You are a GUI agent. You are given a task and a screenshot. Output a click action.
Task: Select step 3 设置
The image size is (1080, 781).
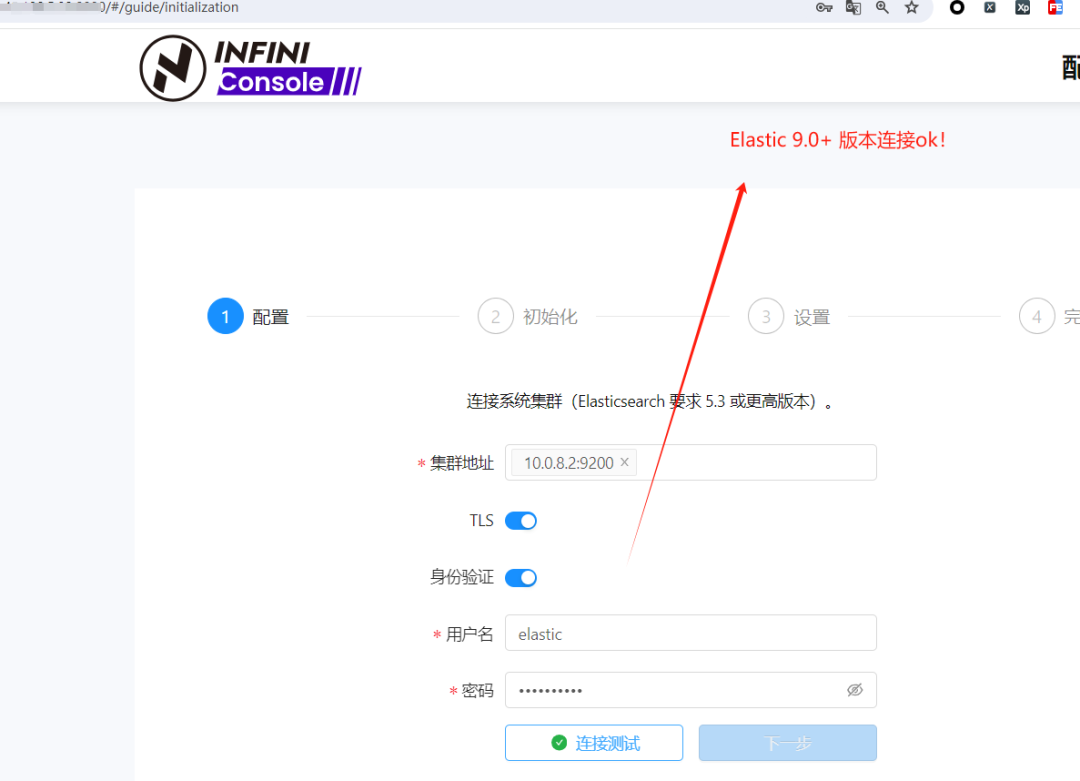pyautogui.click(x=789, y=316)
